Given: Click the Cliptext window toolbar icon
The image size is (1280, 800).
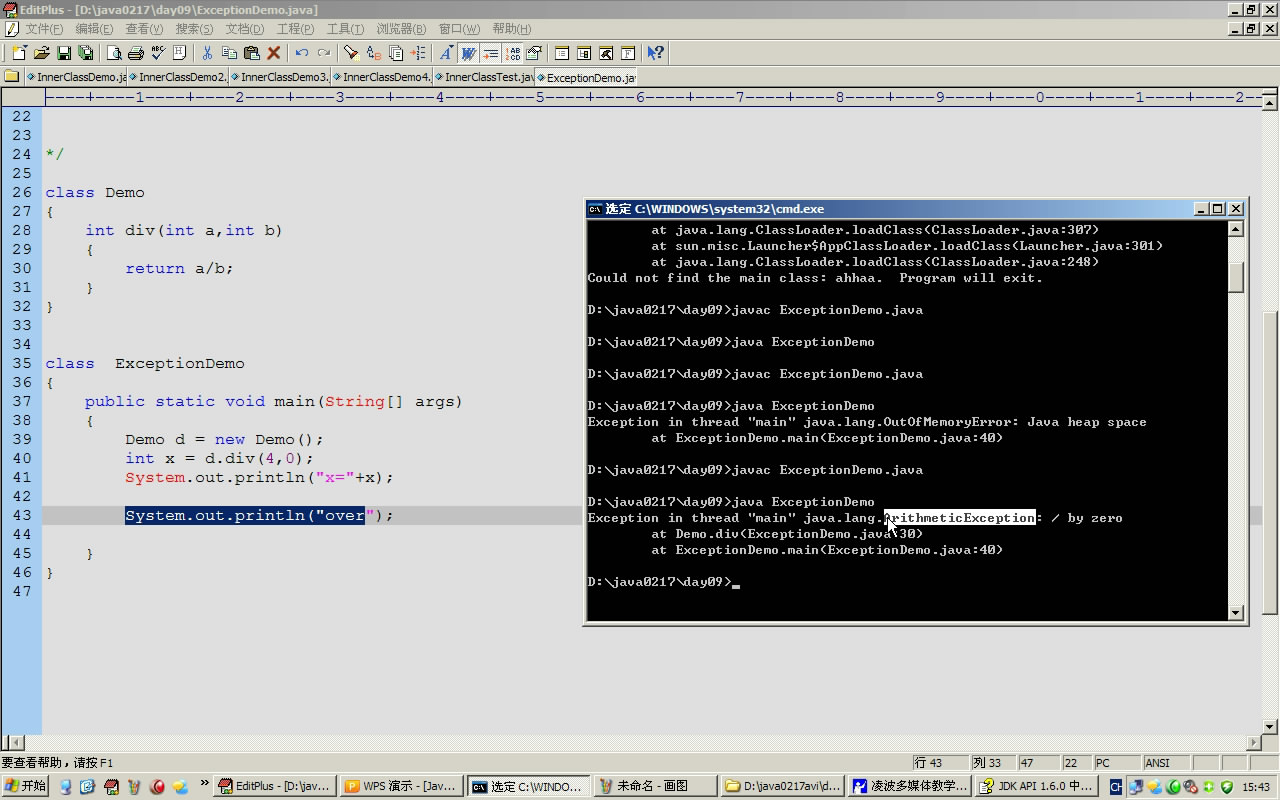Looking at the screenshot, I should pos(584,53).
